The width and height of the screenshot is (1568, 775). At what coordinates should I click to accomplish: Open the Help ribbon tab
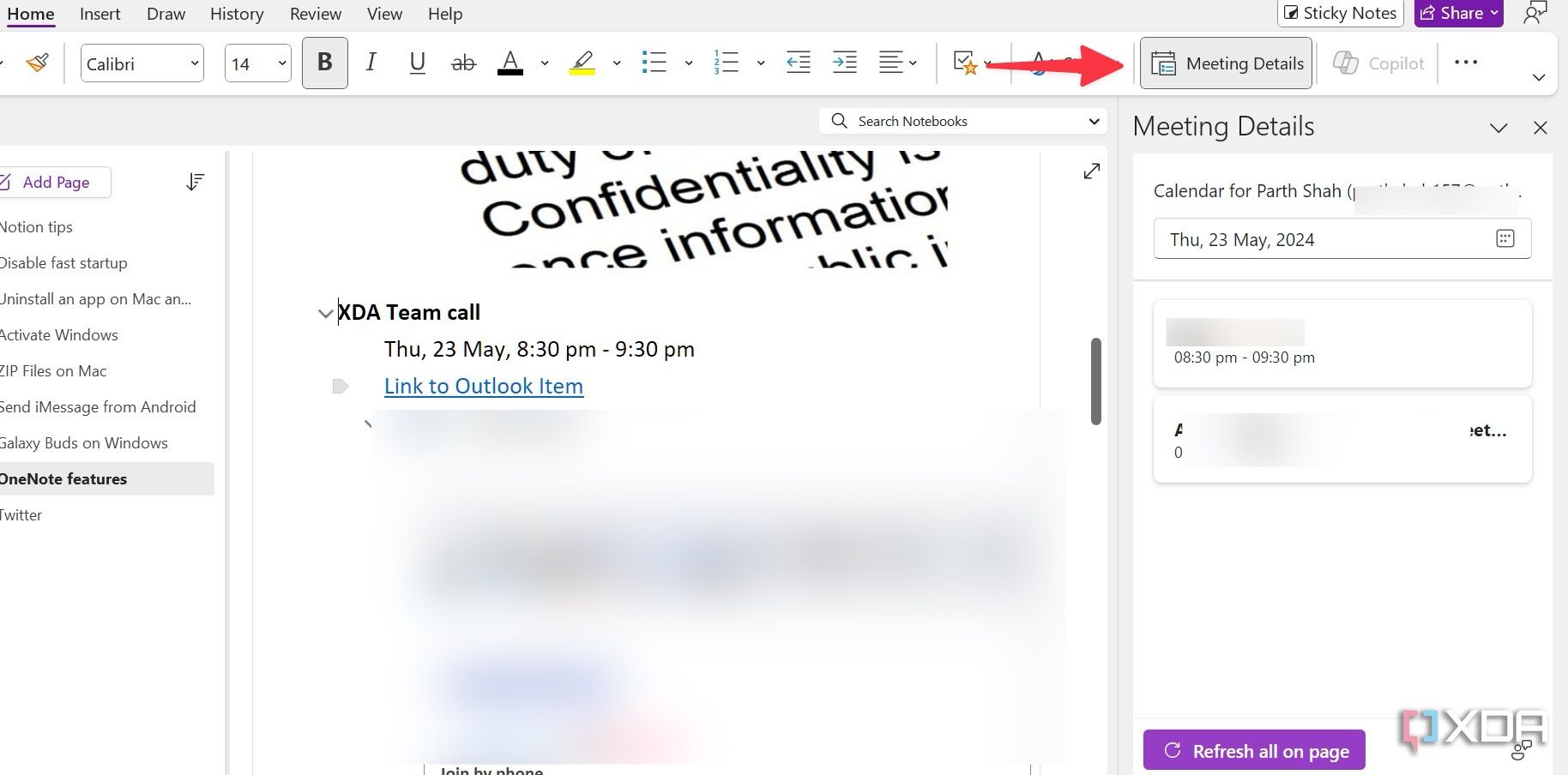(445, 14)
